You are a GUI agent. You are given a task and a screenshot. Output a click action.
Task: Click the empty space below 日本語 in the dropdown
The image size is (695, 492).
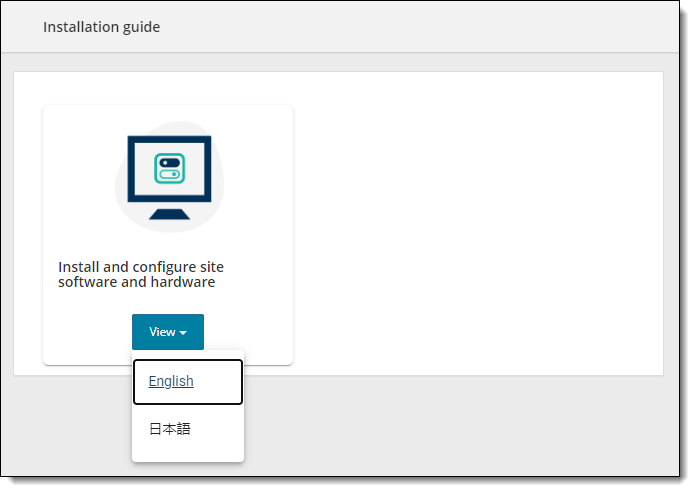point(188,453)
